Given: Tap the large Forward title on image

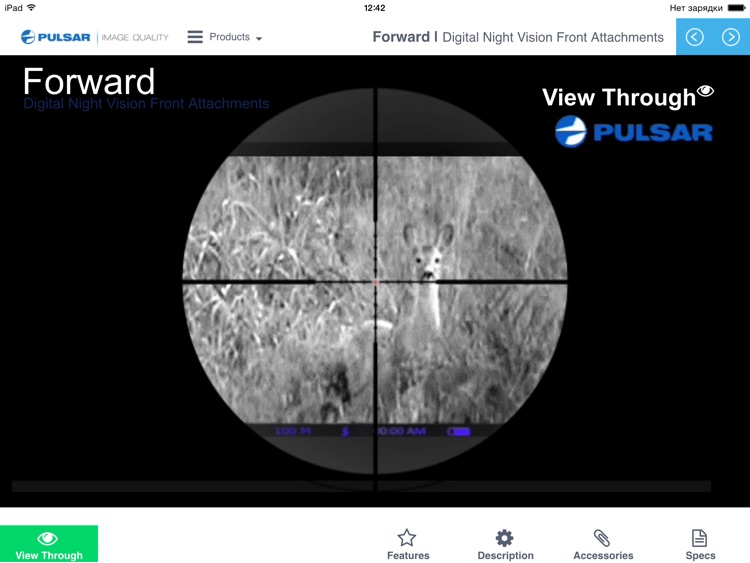Looking at the screenshot, I should coord(89,81).
